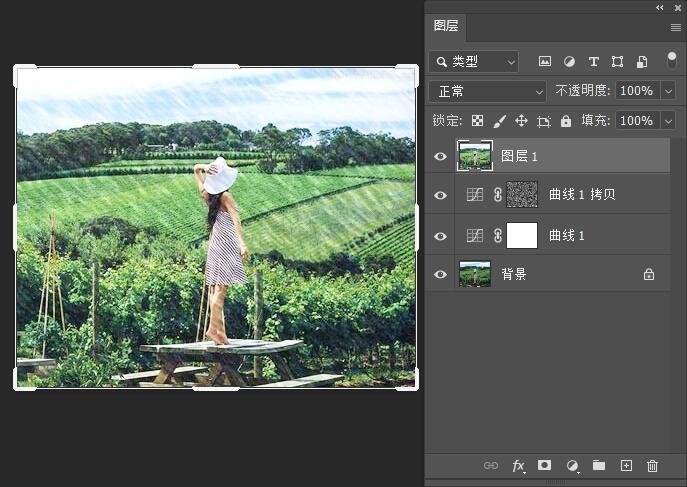Select the dark mask thumbnail of 曲线 1 拷贝
687x487 pixels.
pos(522,194)
